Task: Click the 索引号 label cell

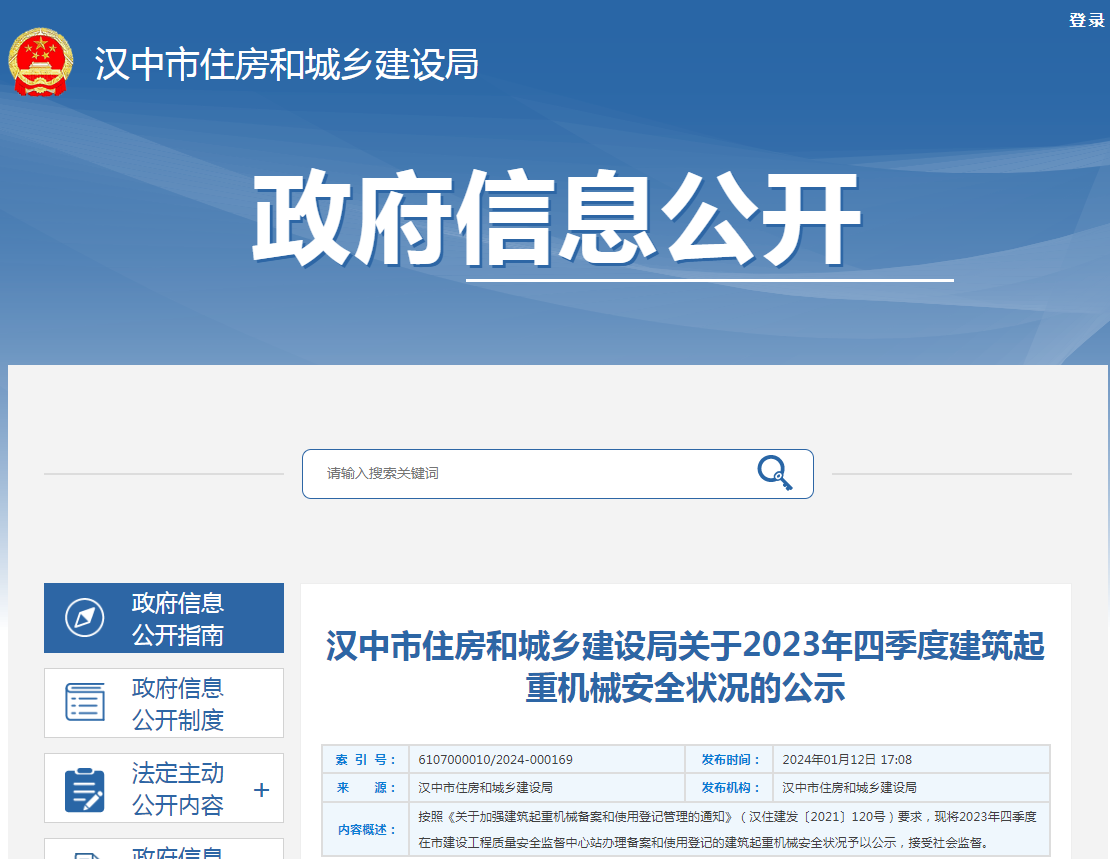Action: tap(365, 760)
